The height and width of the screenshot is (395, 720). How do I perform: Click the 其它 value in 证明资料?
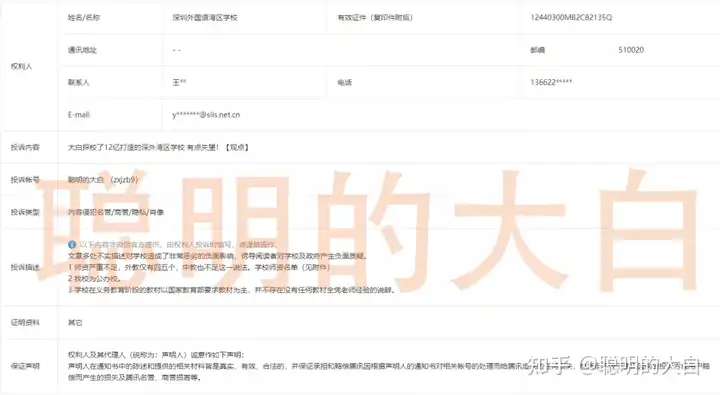(75, 323)
